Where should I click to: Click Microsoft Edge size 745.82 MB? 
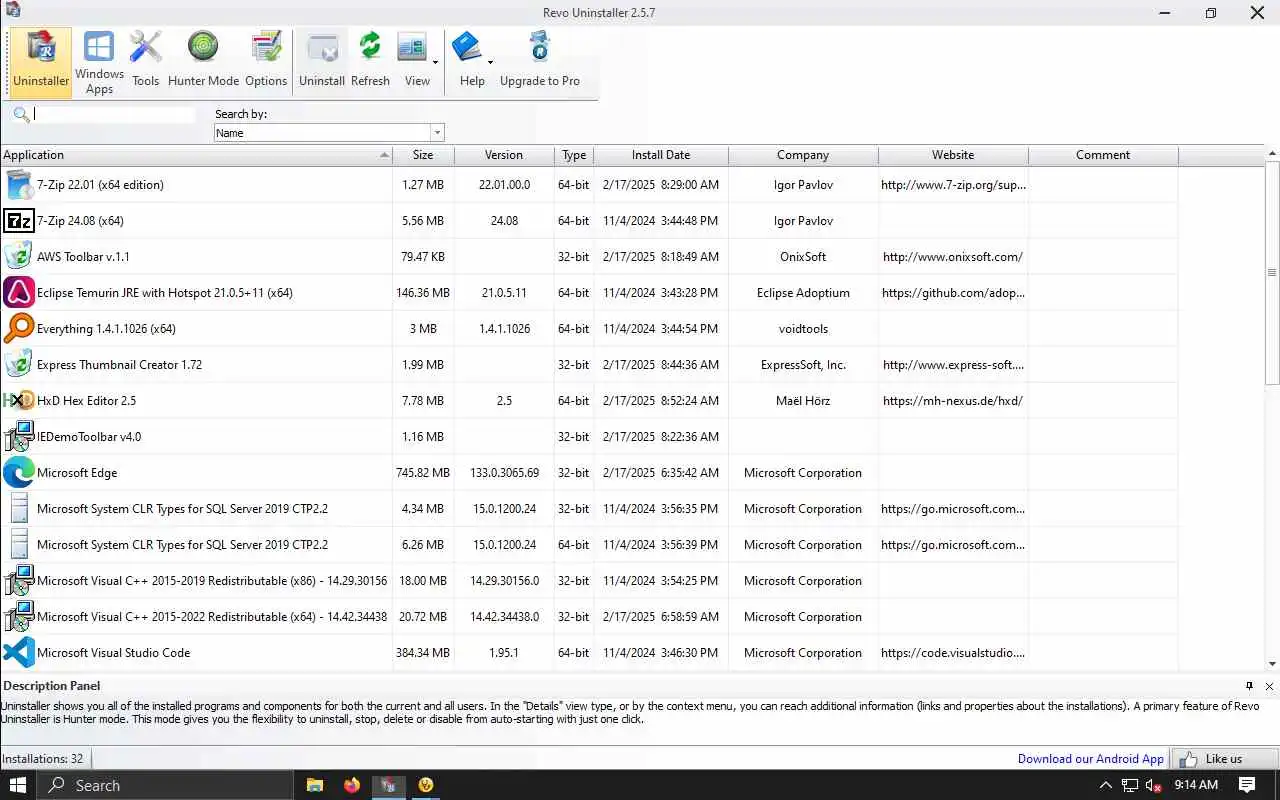[423, 473]
